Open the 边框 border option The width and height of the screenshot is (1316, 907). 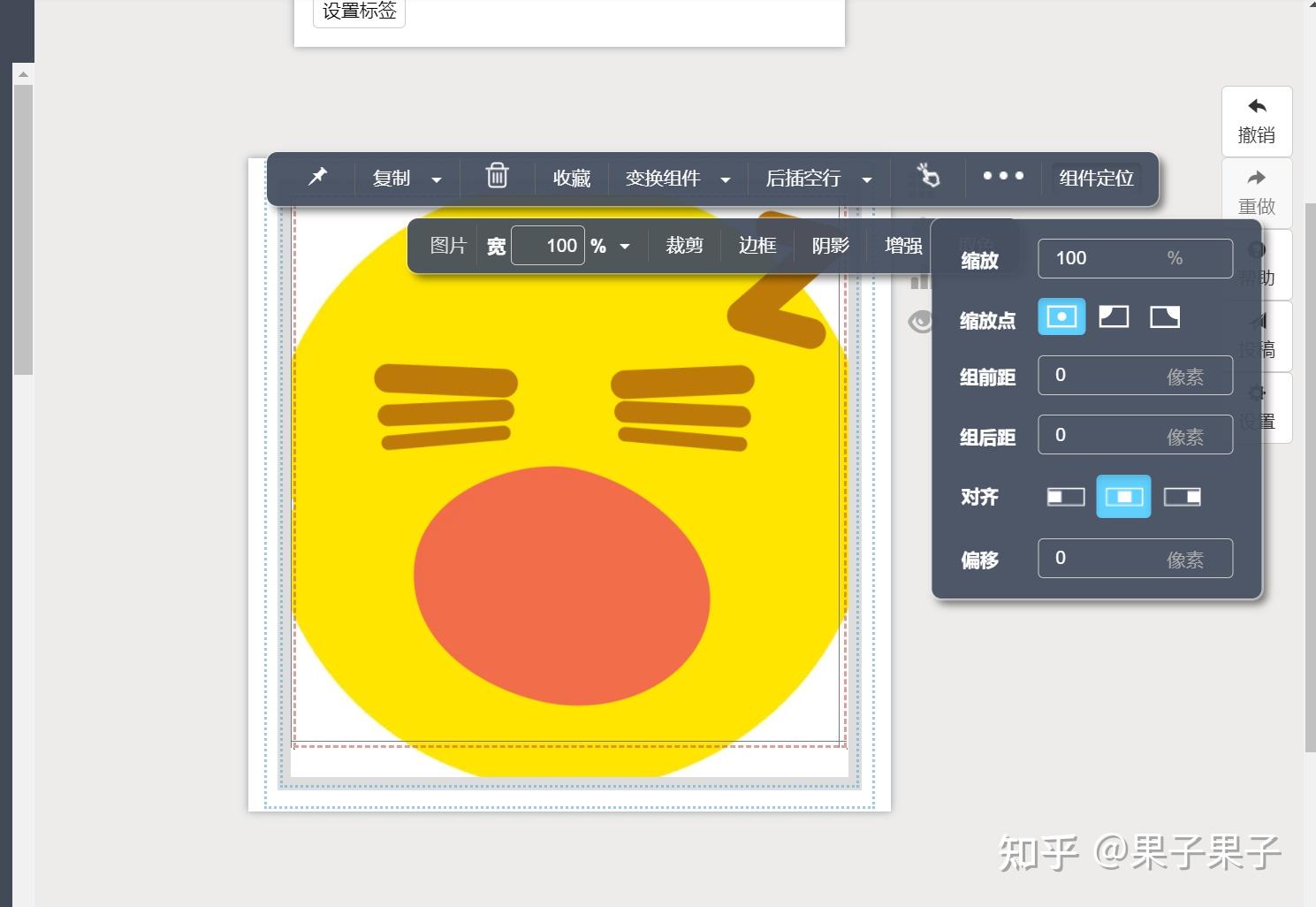tap(757, 246)
